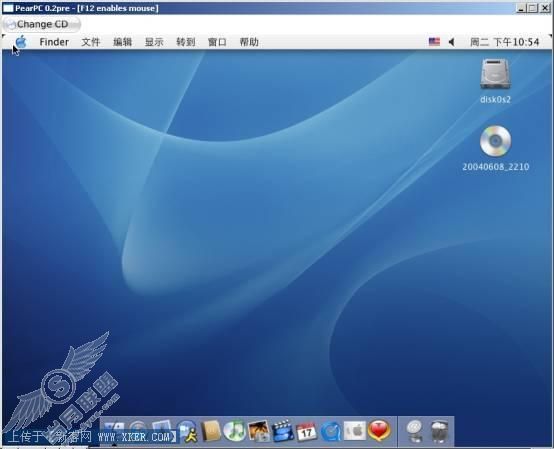Open the 显示 menu

pos(154,42)
